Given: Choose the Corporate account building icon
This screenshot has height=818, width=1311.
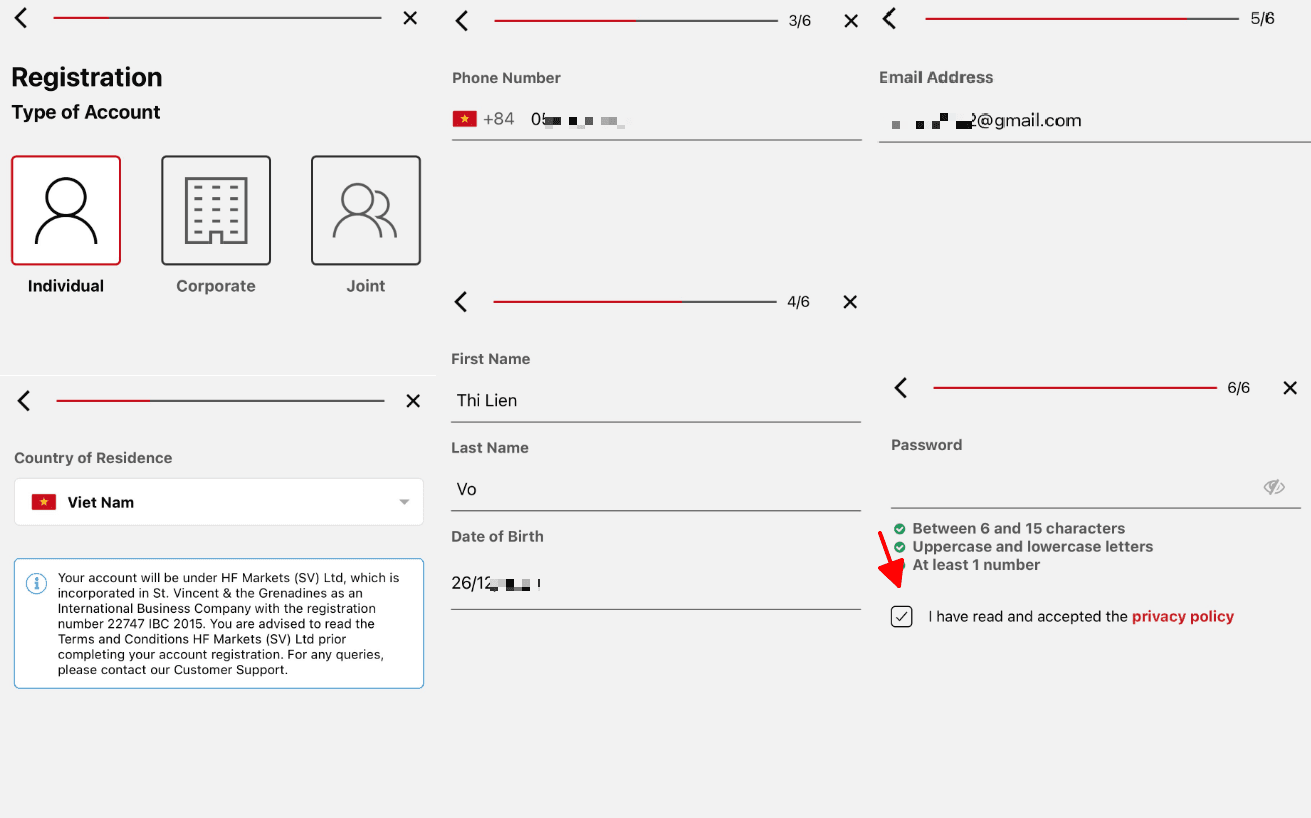Looking at the screenshot, I should click(216, 210).
